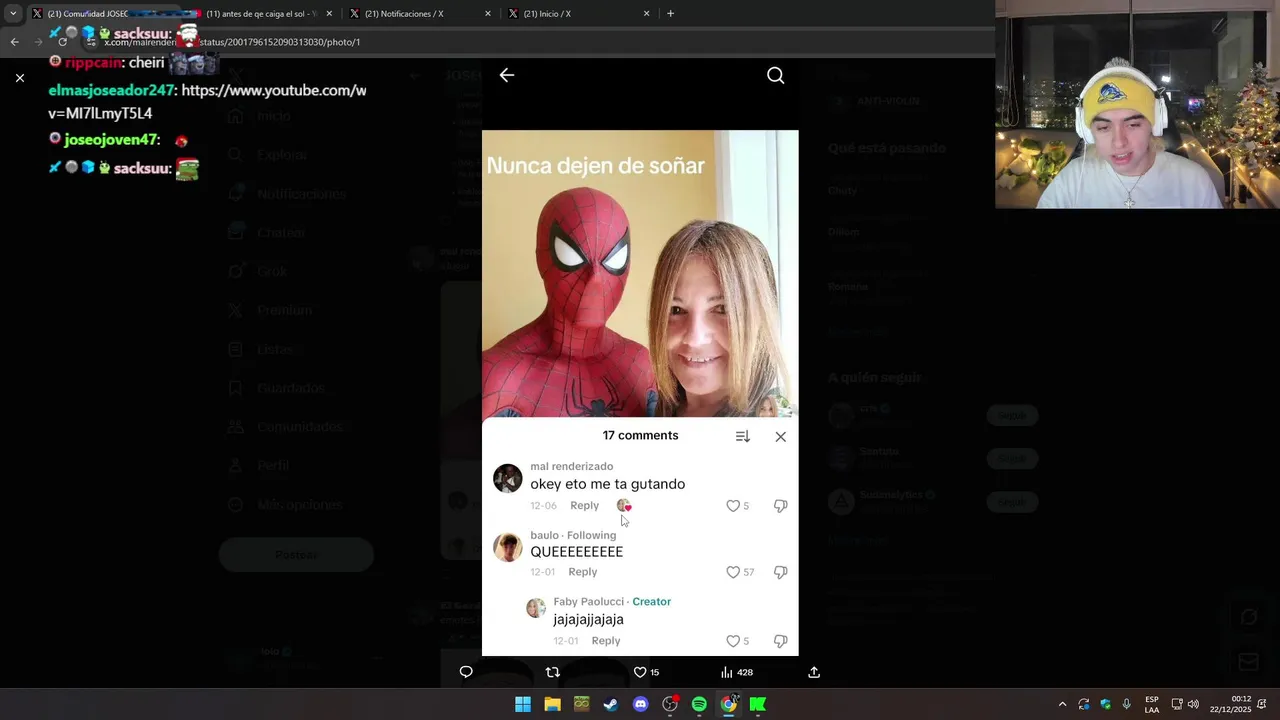Open OBS Studio from taskbar
This screenshot has height=720, width=1280.
pyautogui.click(x=670, y=704)
